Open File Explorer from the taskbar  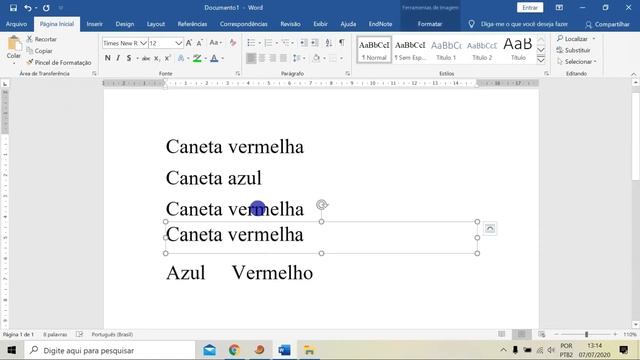point(309,350)
